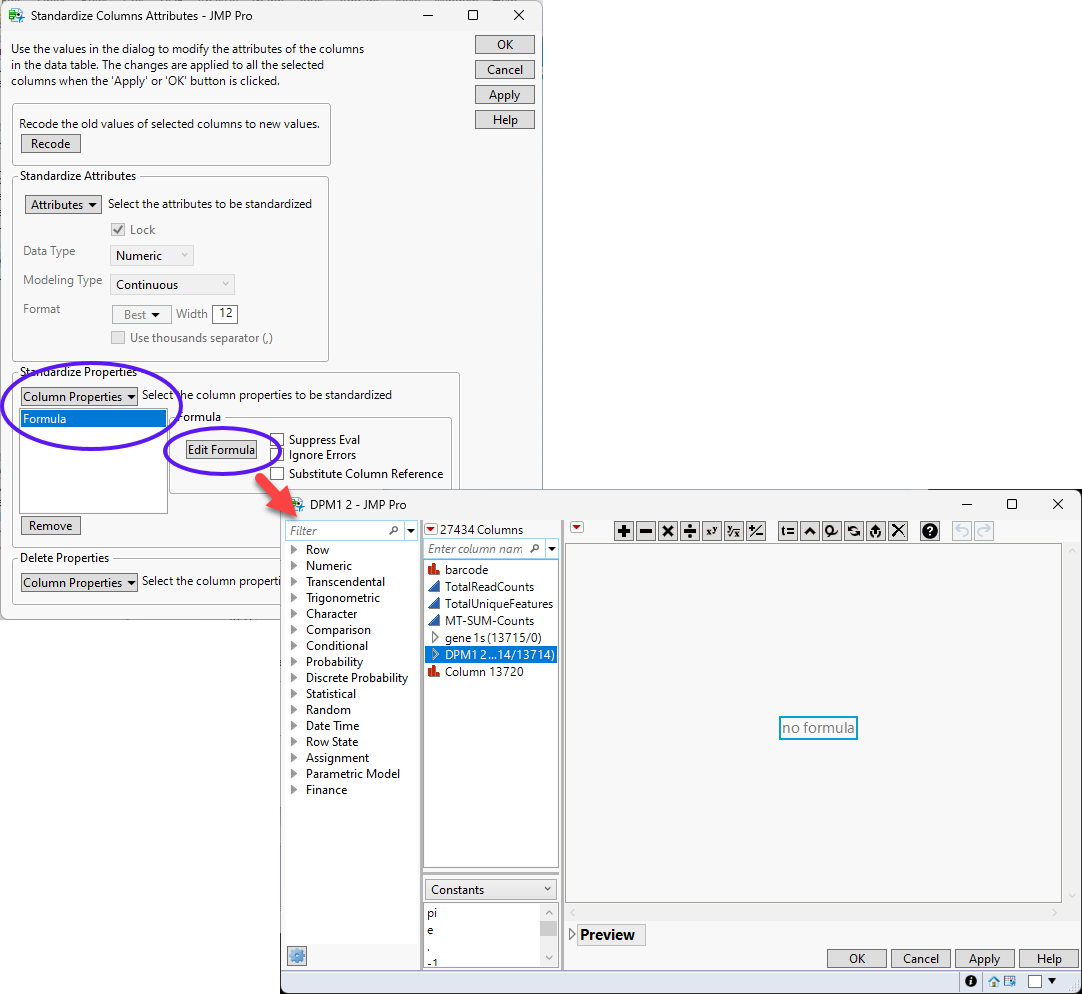The height and width of the screenshot is (994, 1082).
Task: Expand the Row function category
Action: (x=295, y=549)
